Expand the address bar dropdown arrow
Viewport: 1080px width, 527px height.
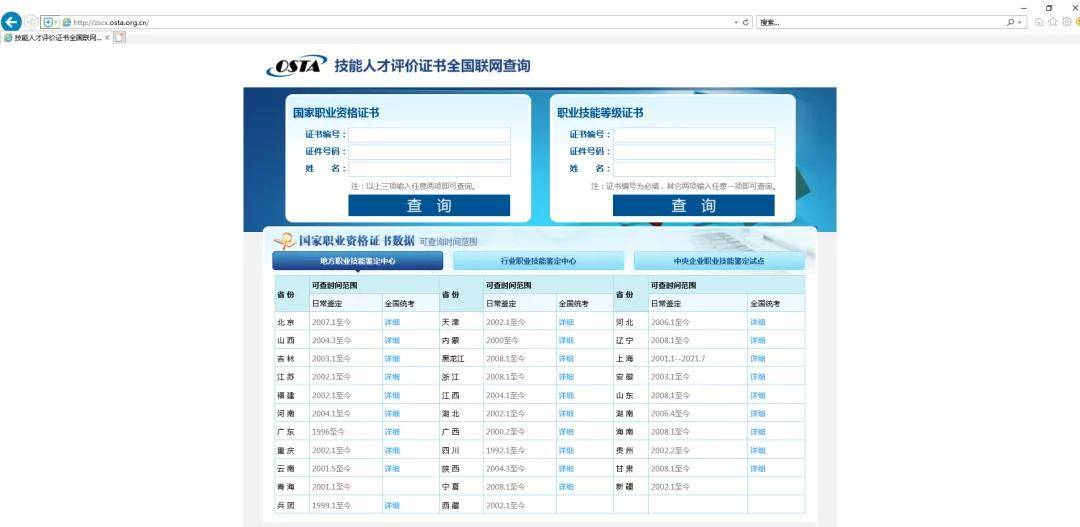coord(736,23)
